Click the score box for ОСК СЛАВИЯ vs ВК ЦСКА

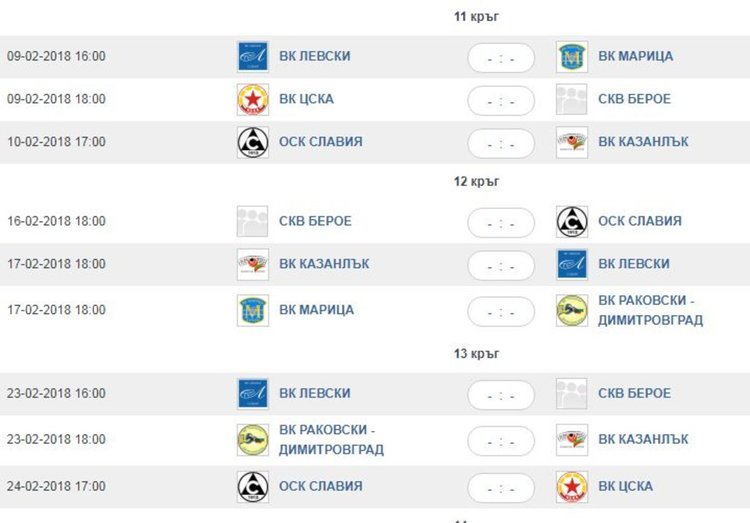[501, 487]
